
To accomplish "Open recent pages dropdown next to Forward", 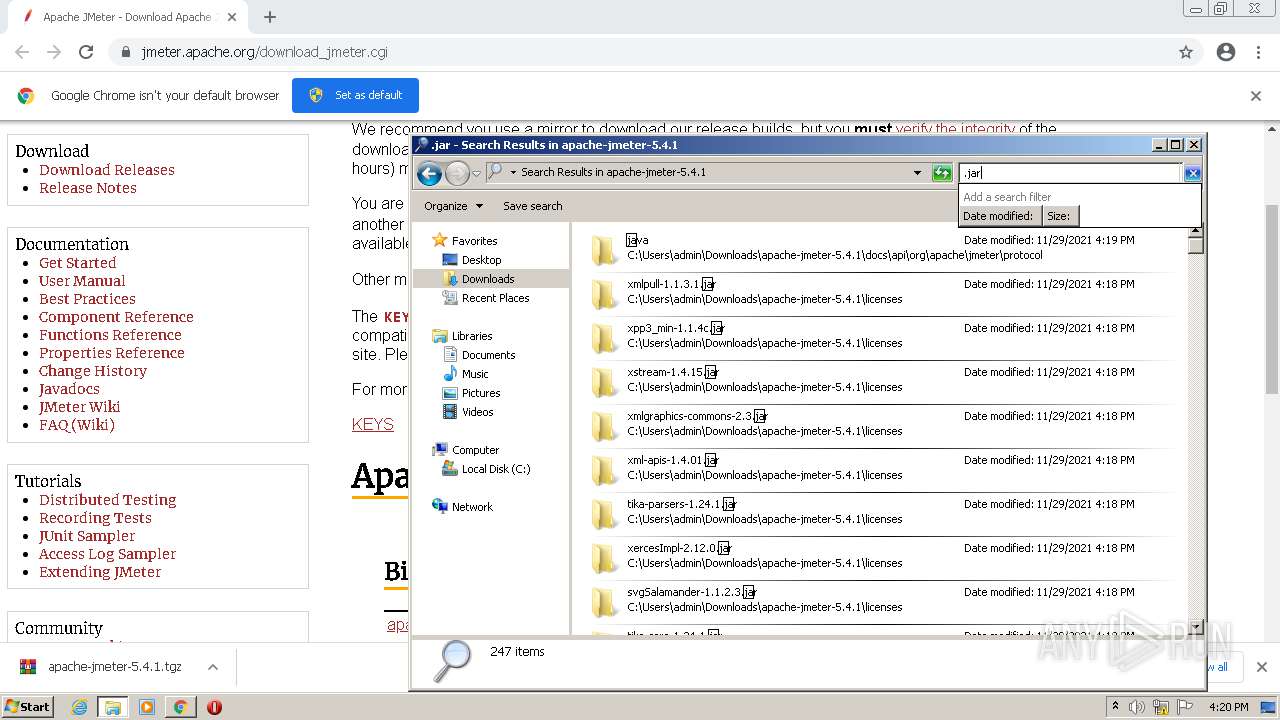I will (476, 173).
